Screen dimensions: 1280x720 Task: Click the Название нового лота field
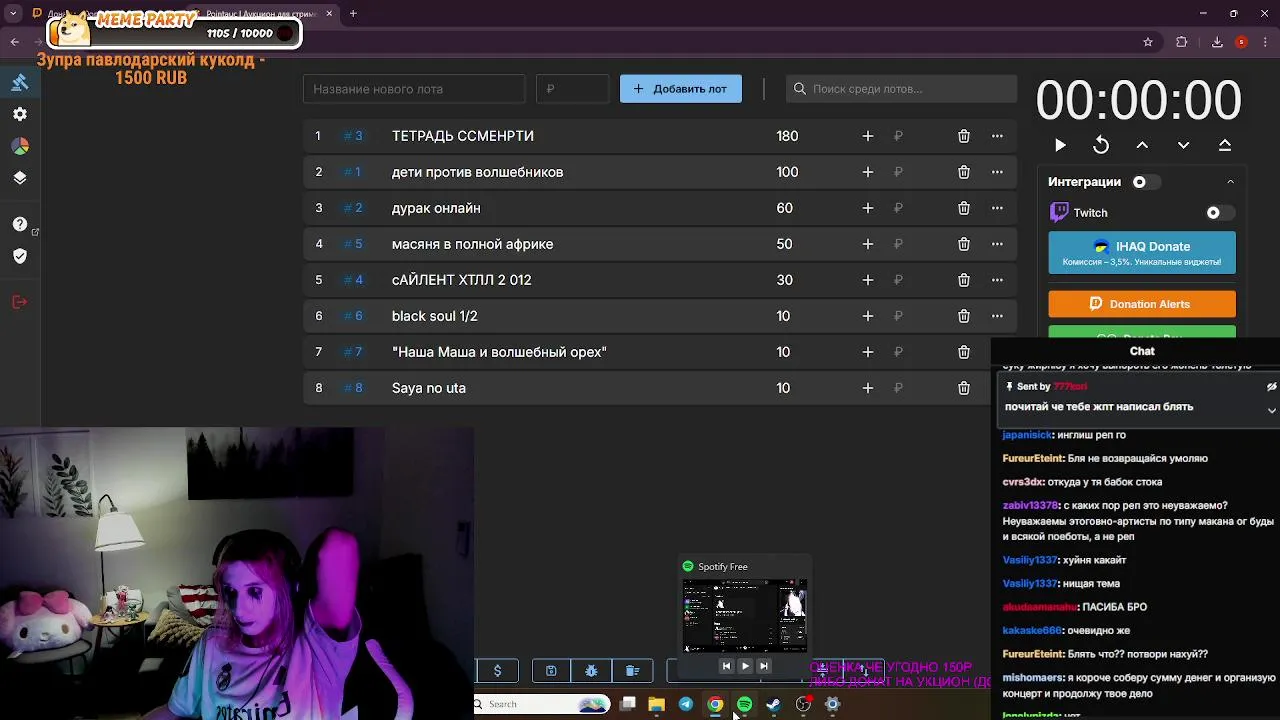click(x=414, y=89)
